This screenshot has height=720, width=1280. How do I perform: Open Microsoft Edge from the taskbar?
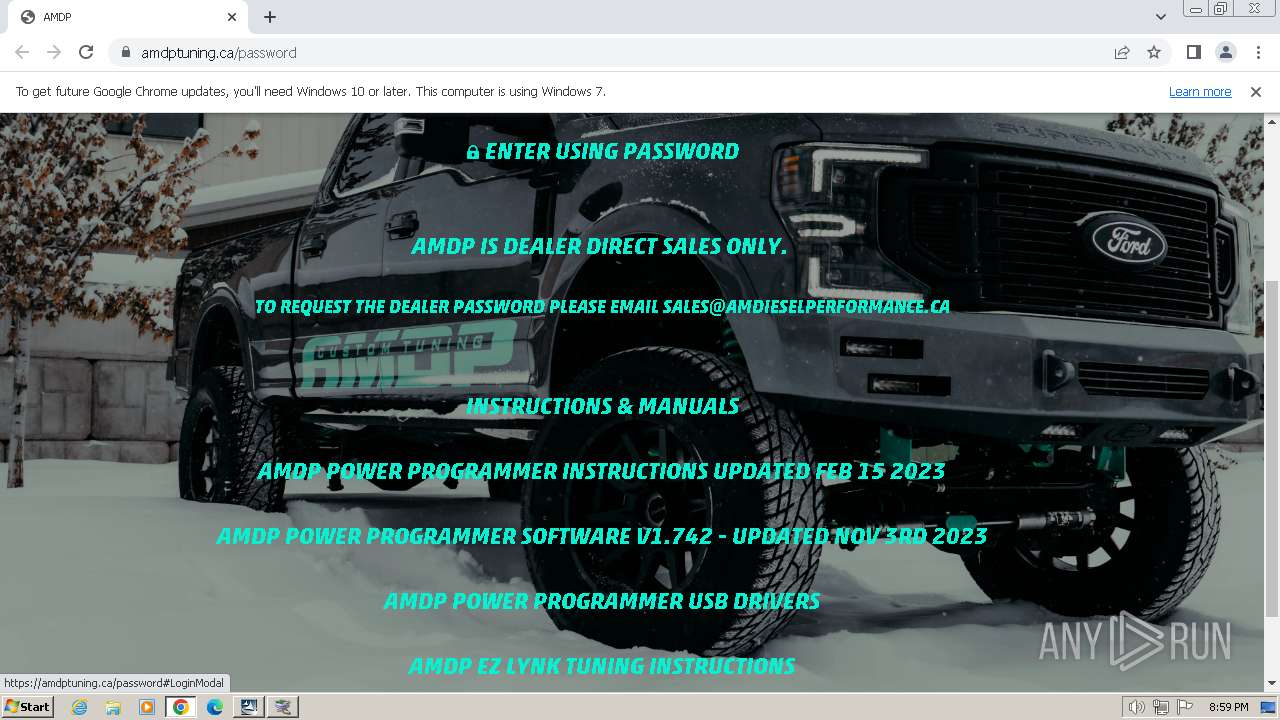(x=215, y=707)
